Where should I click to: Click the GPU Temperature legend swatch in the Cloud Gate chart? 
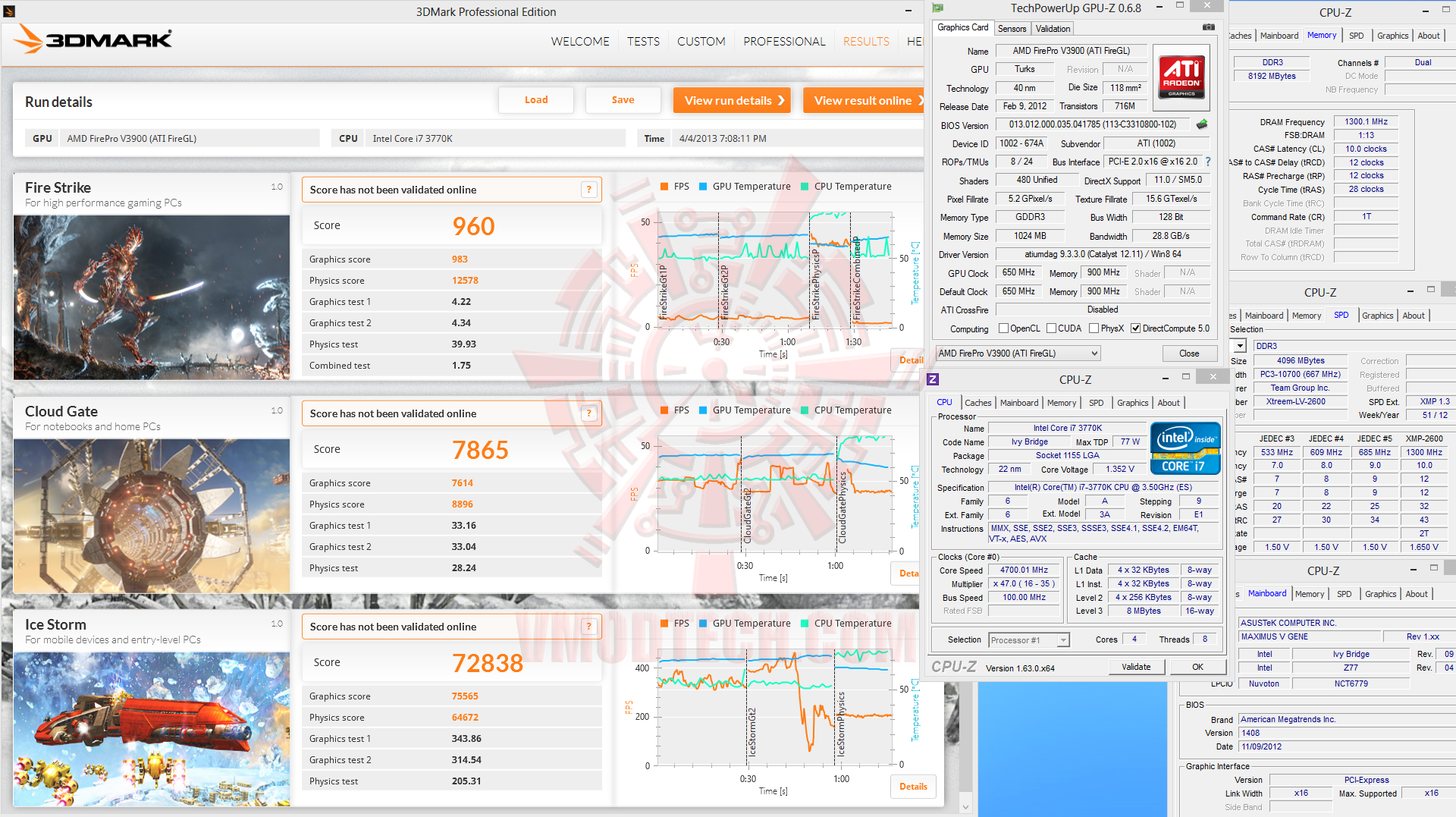click(x=702, y=410)
